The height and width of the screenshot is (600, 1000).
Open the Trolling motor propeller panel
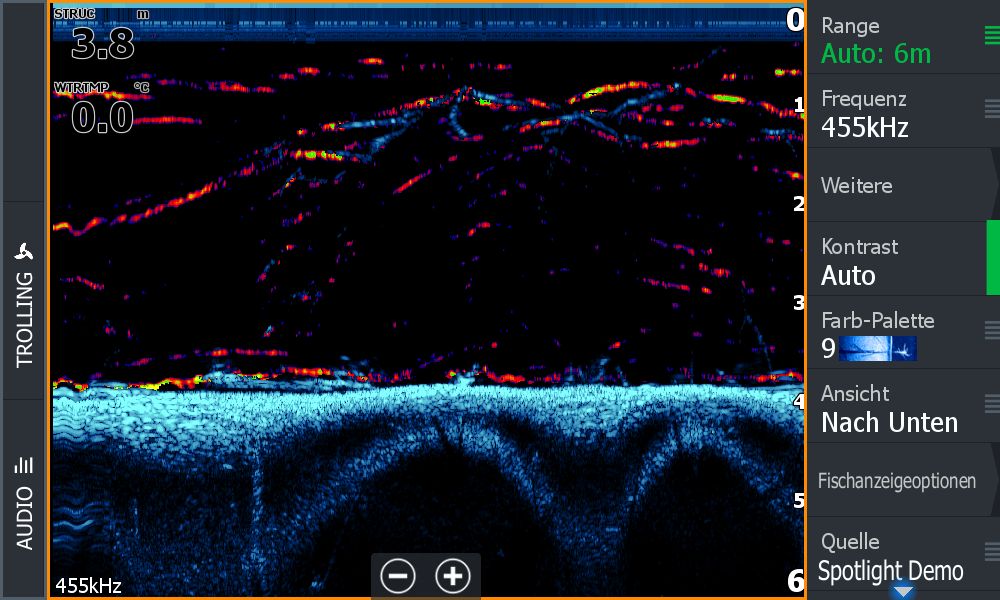[24, 300]
